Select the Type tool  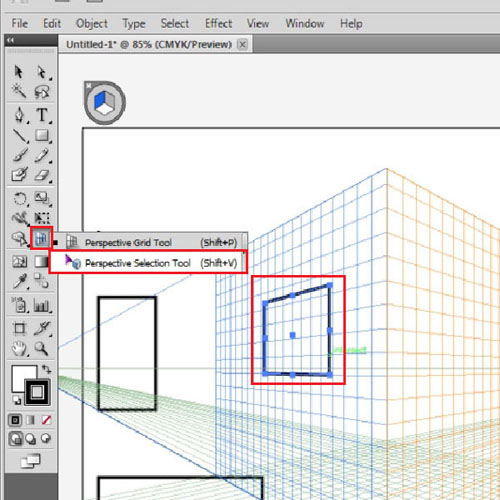tap(42, 115)
